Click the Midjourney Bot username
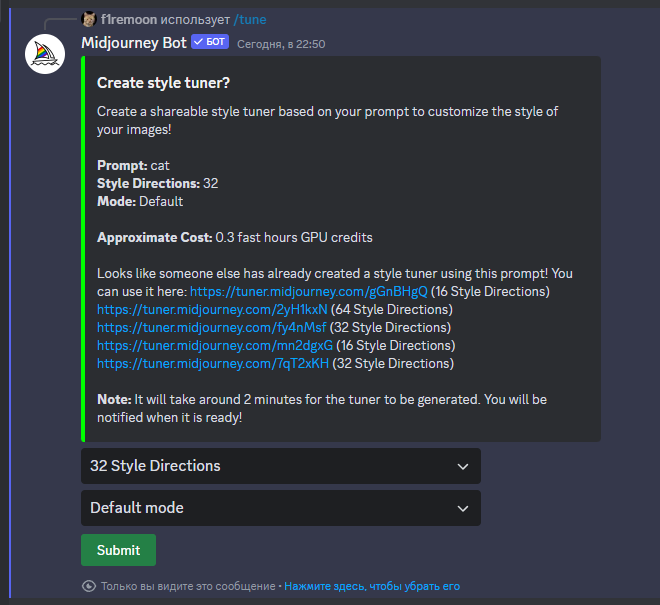The height and width of the screenshot is (605, 660). pos(133,43)
